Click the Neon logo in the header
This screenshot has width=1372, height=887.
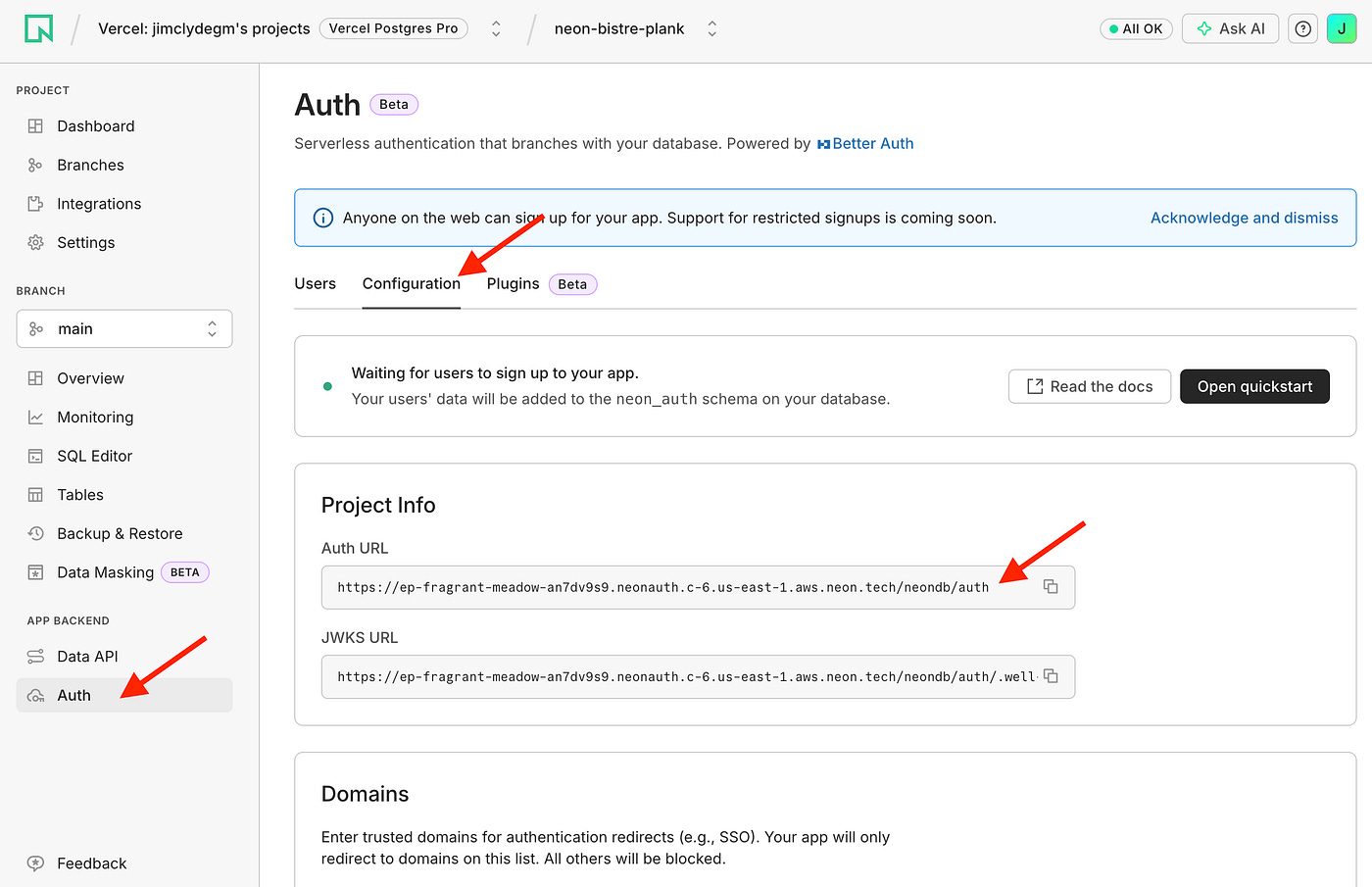point(38,28)
